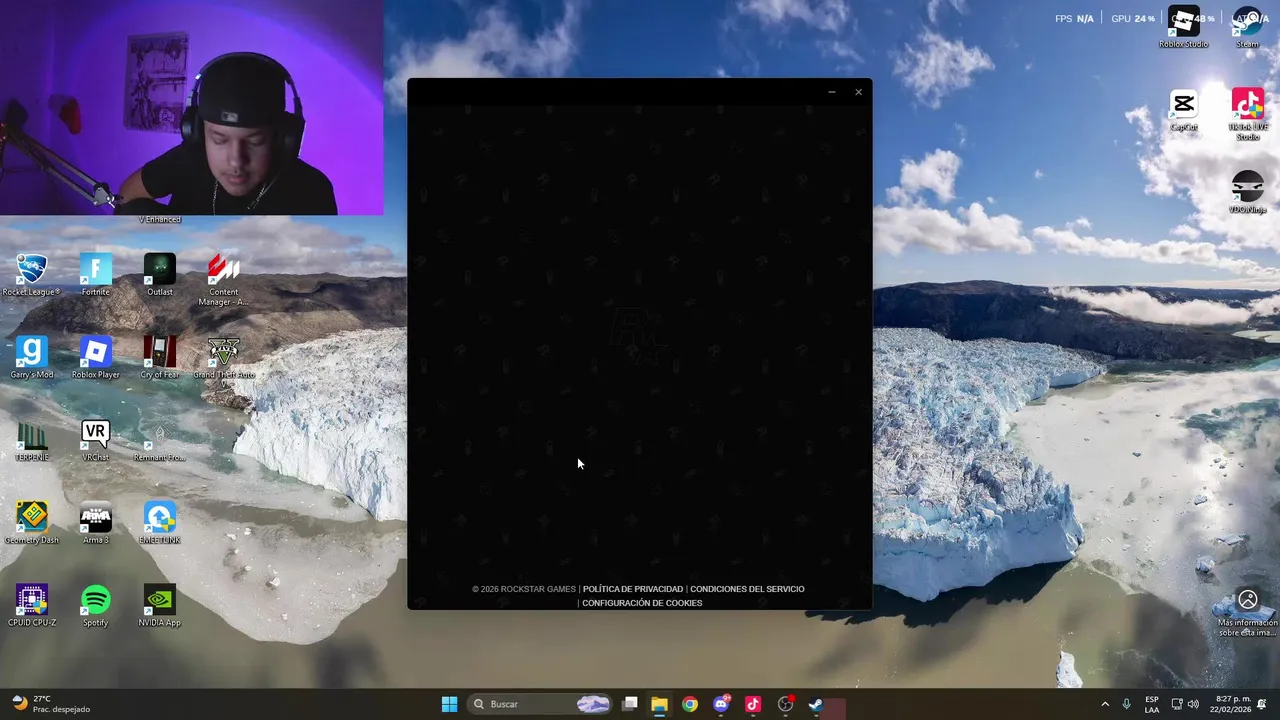
Task: Open Configuración de Cookies link
Action: [x=642, y=603]
